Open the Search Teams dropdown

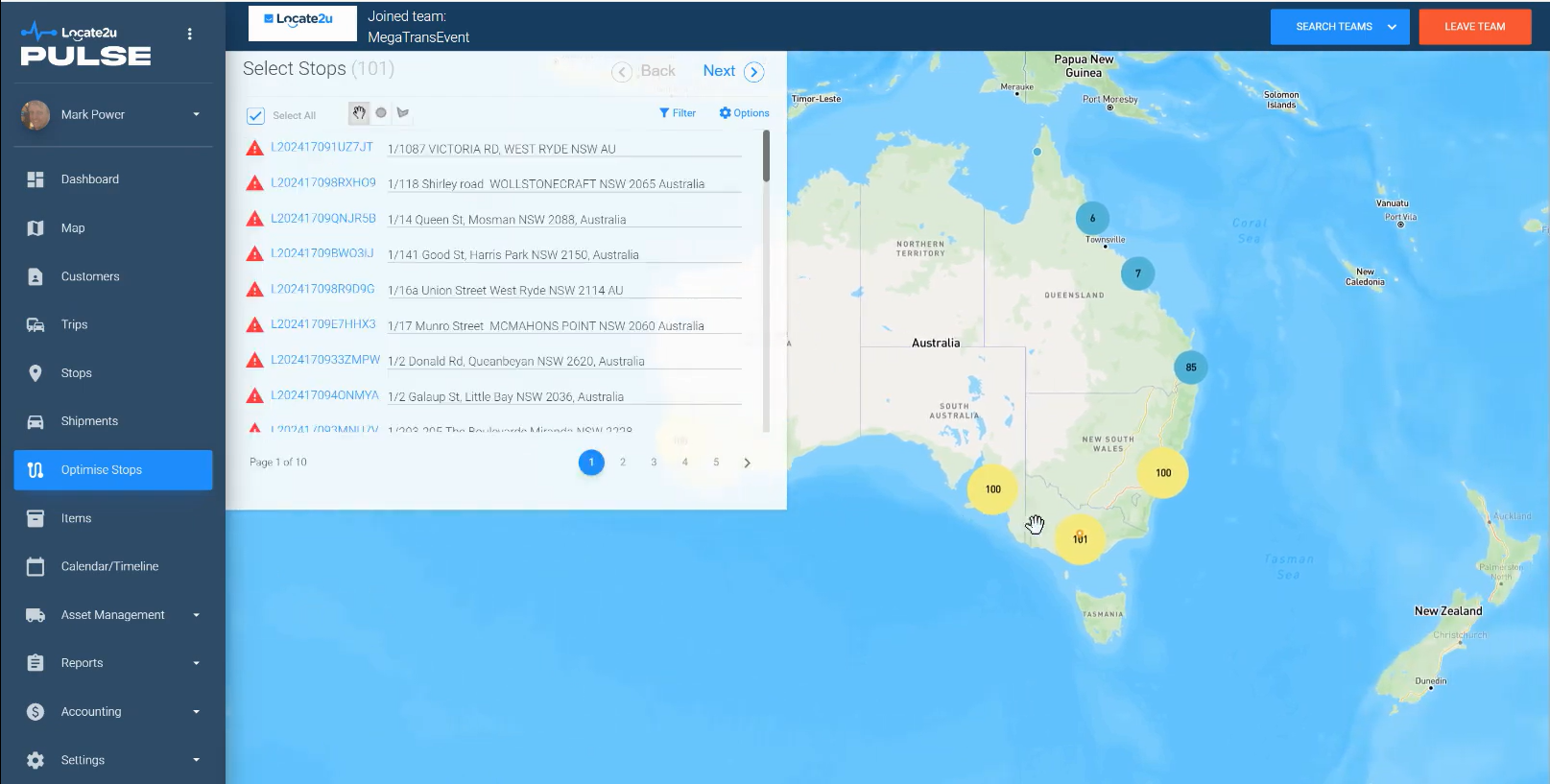[x=1339, y=27]
